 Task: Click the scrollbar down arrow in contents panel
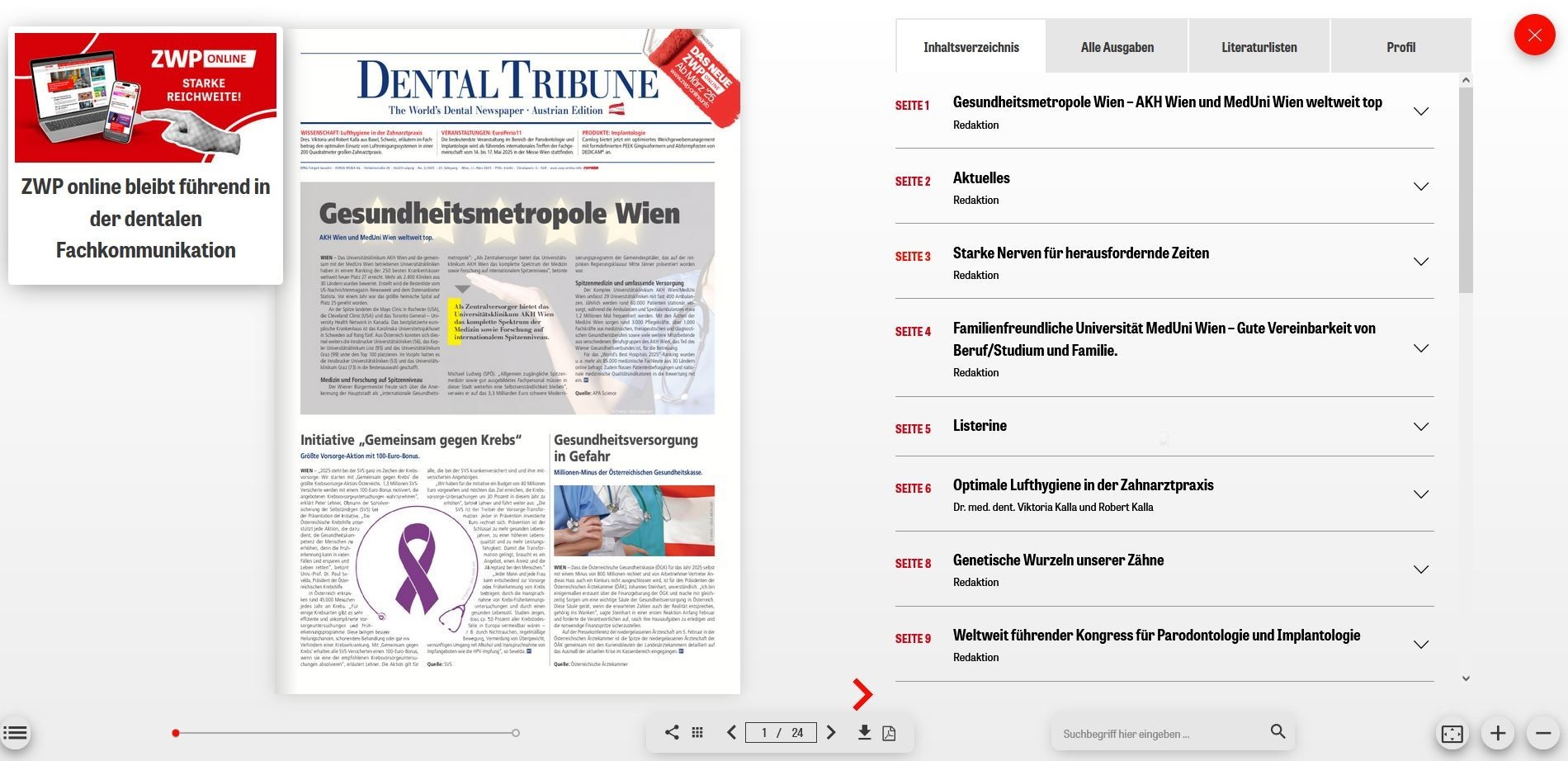coord(1466,678)
